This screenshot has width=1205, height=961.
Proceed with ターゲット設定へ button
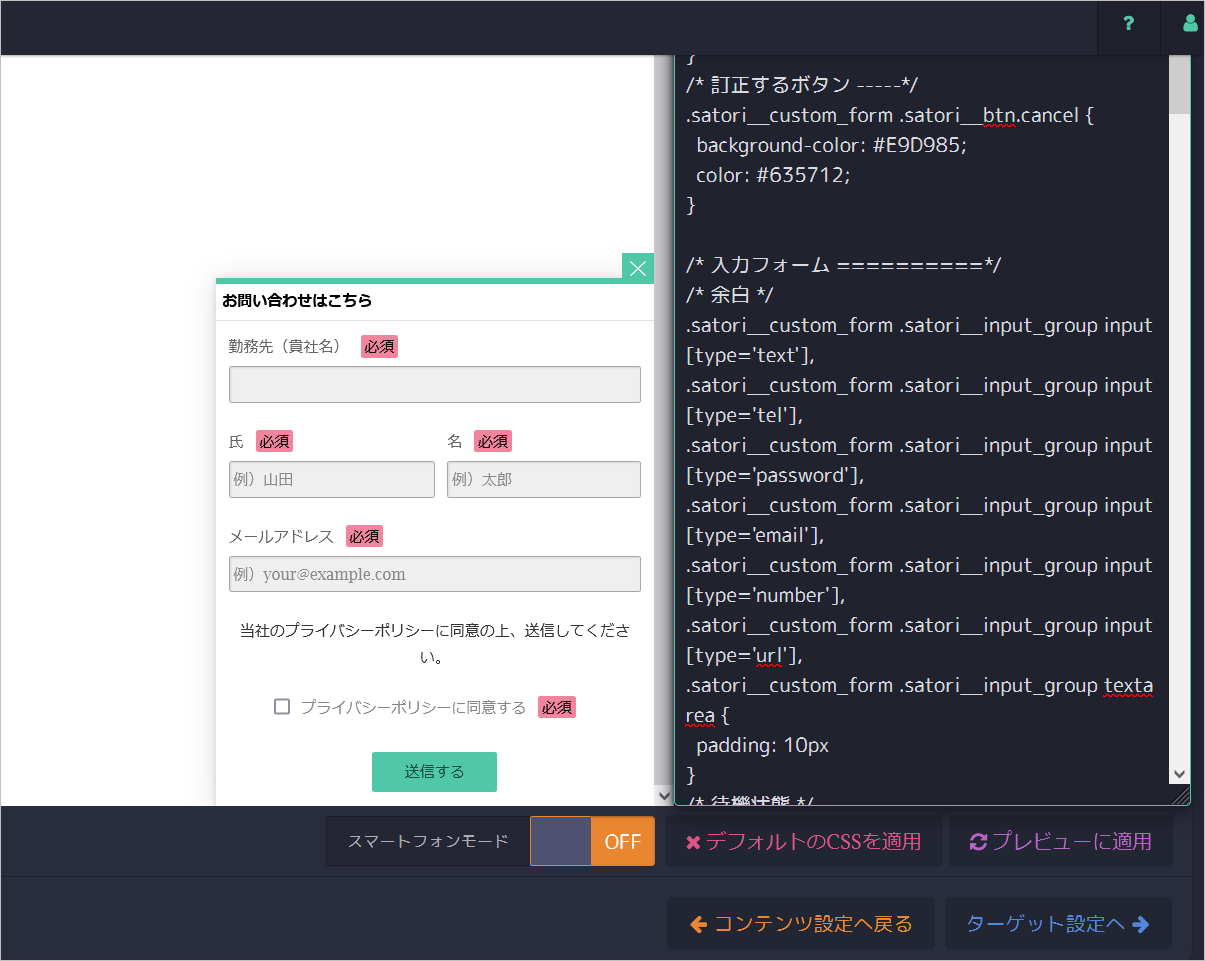1057,923
